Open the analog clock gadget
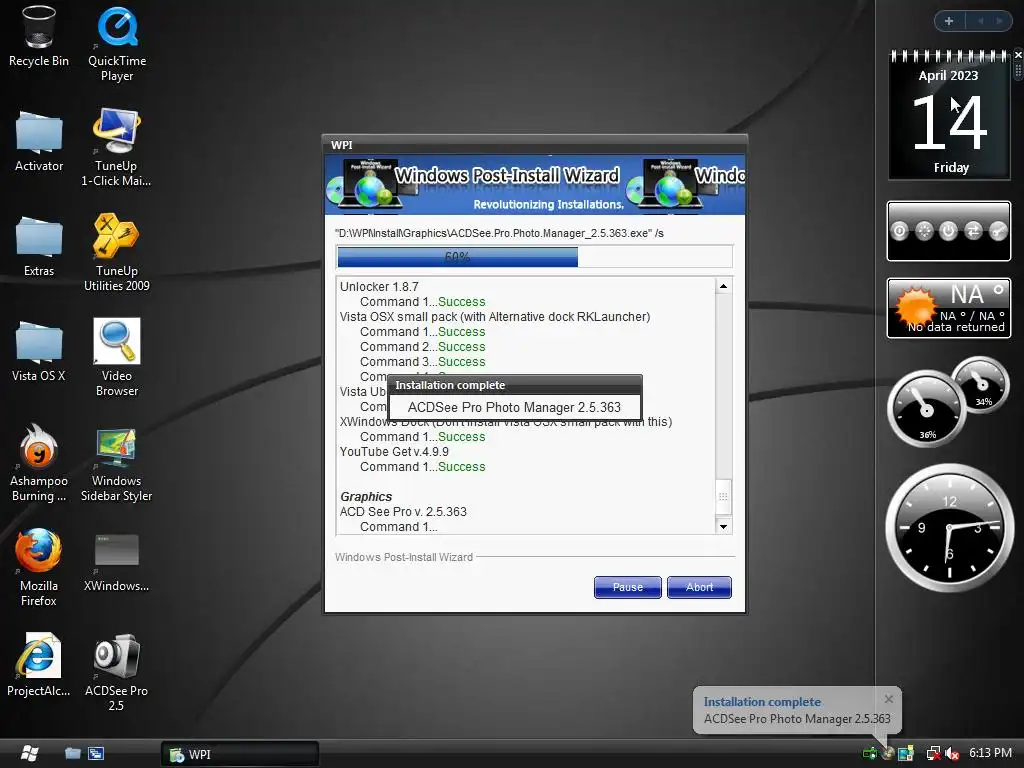The image size is (1024, 768). (x=949, y=527)
